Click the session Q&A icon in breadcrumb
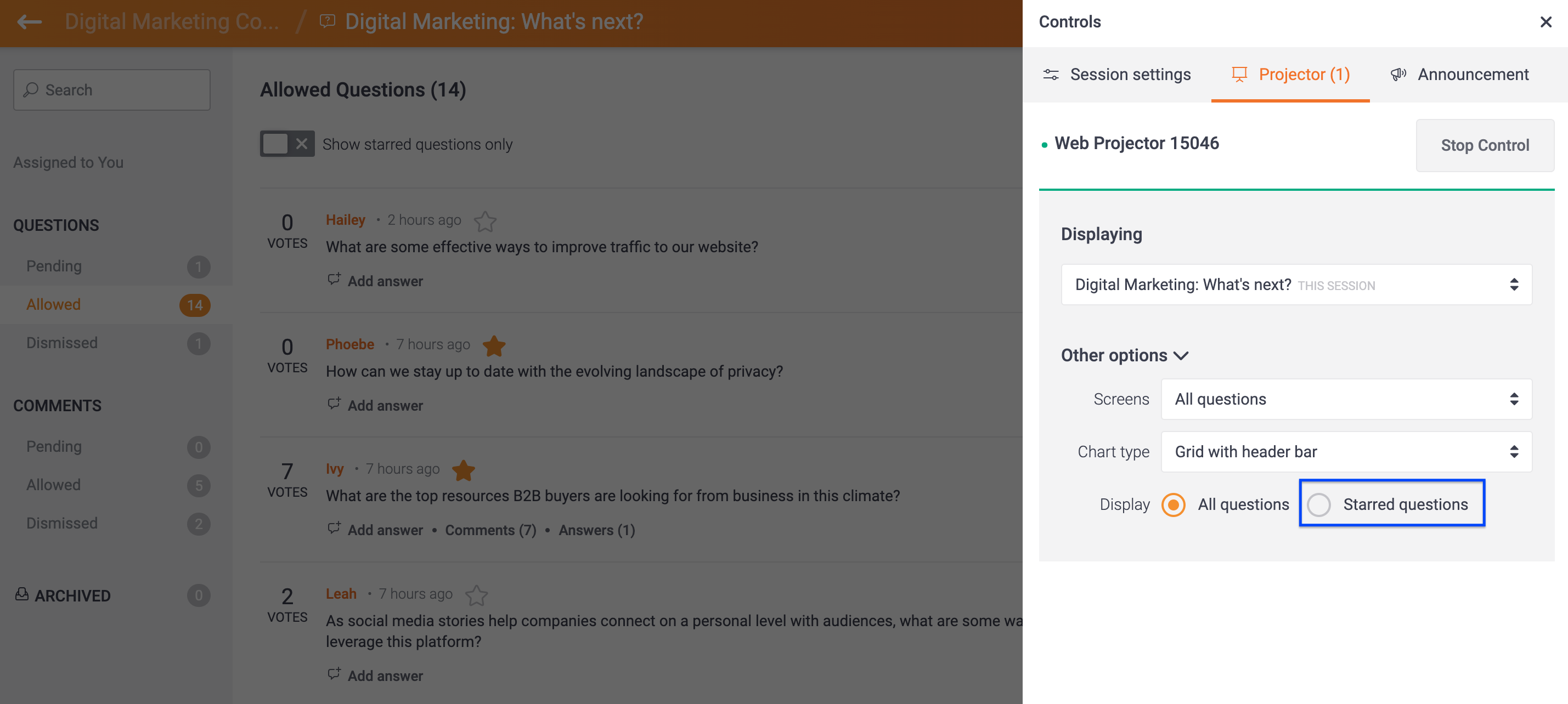Viewport: 1568px width, 704px height. pos(328,22)
